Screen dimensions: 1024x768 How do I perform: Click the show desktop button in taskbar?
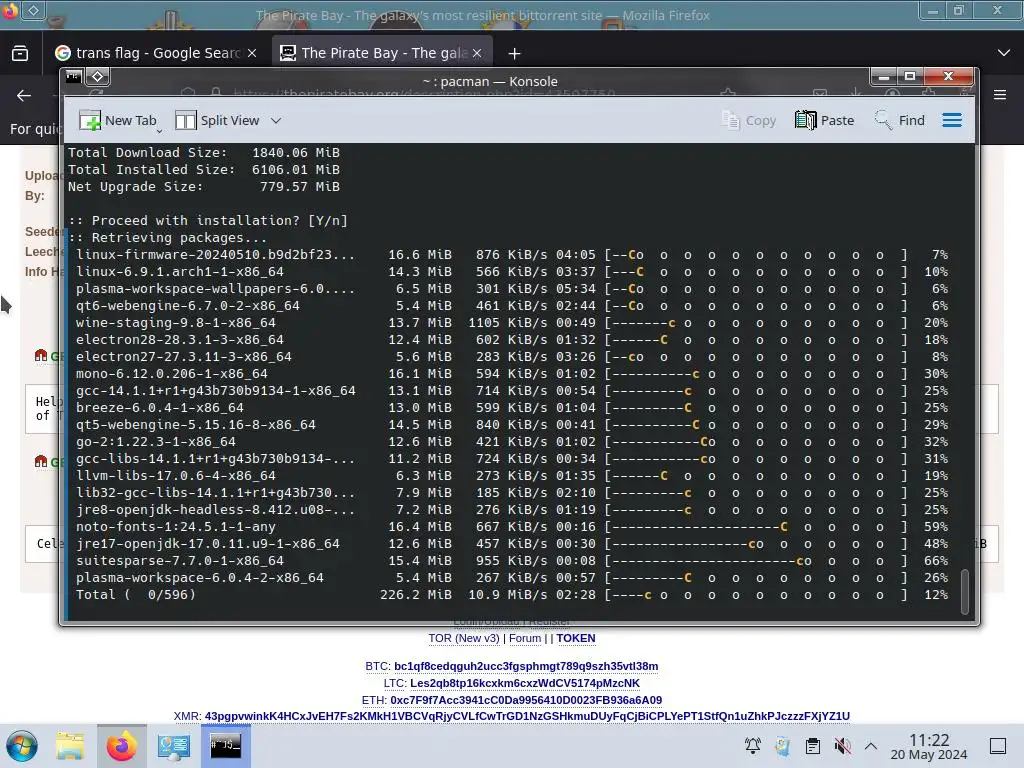998,746
